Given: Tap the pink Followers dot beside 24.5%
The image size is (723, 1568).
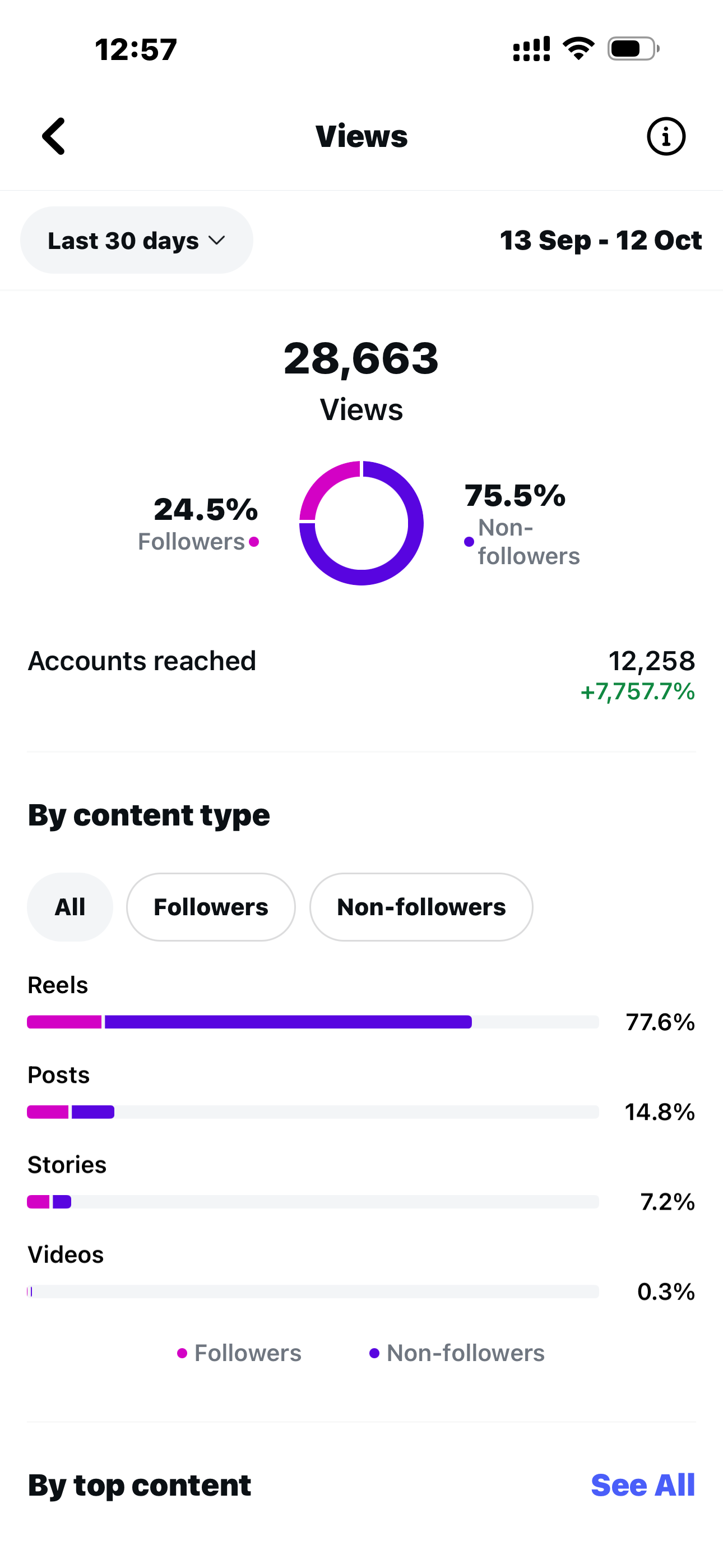Looking at the screenshot, I should click(x=254, y=542).
